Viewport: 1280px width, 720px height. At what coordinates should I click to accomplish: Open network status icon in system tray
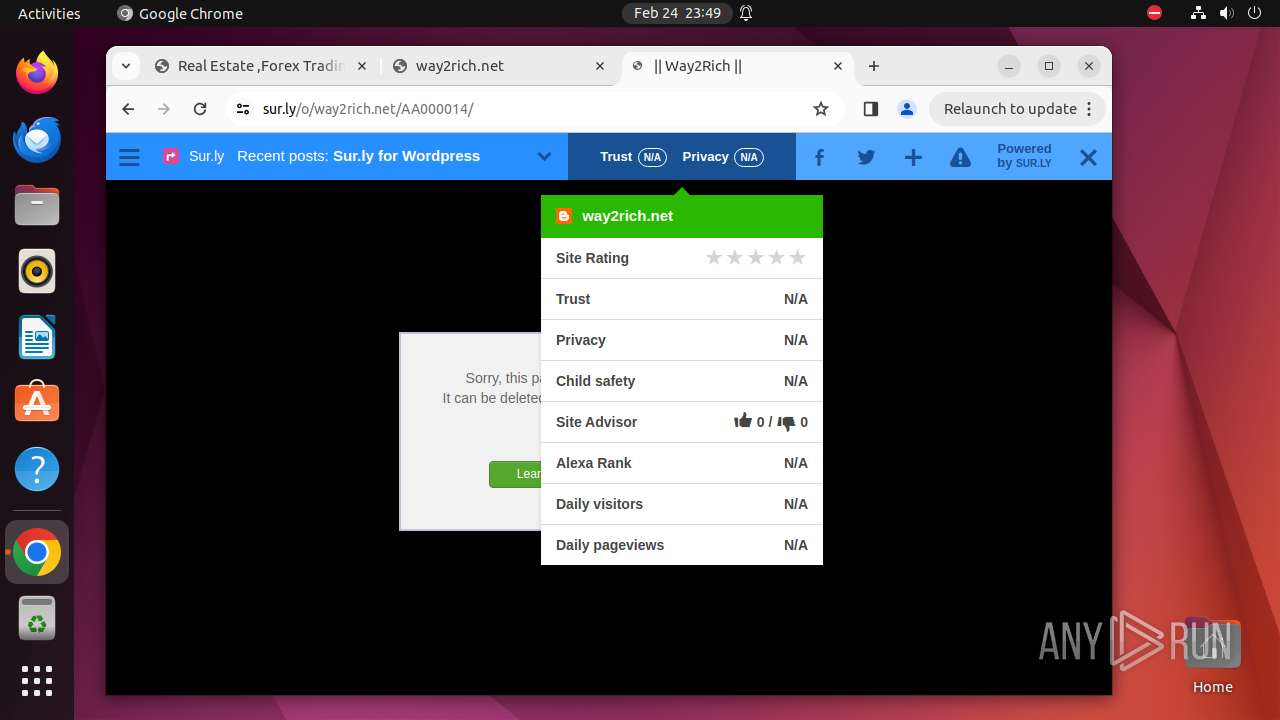[1199, 13]
